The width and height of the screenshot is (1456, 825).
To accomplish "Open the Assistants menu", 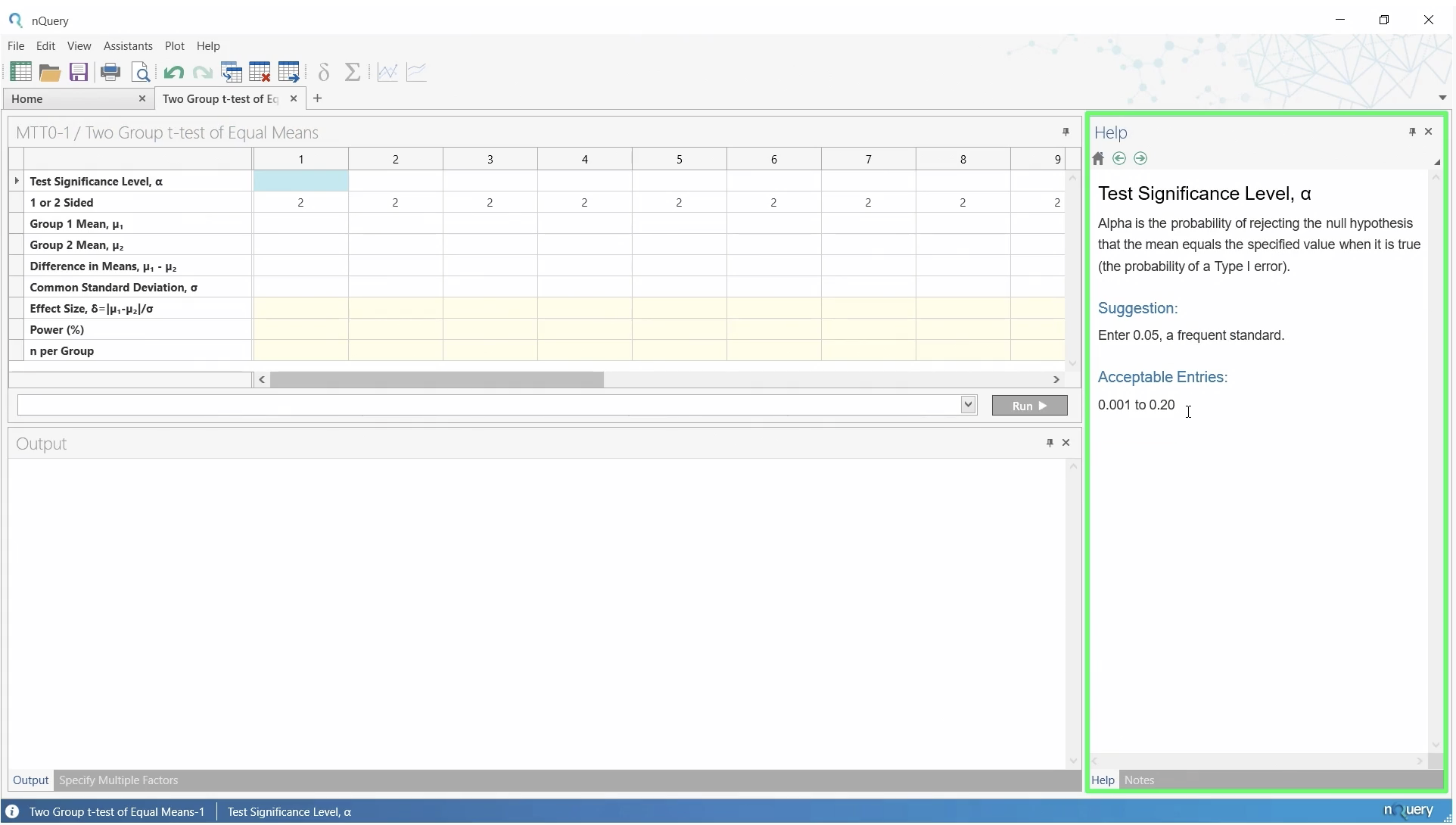I will pos(128,46).
